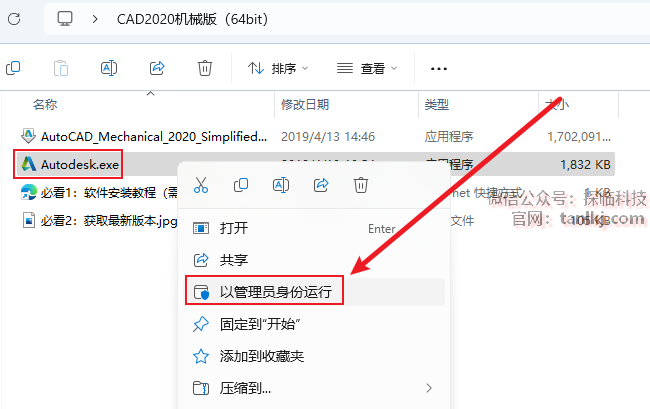The height and width of the screenshot is (409, 650).
Task: Select 以管理员身份运行 menu entry
Action: [x=315, y=292]
